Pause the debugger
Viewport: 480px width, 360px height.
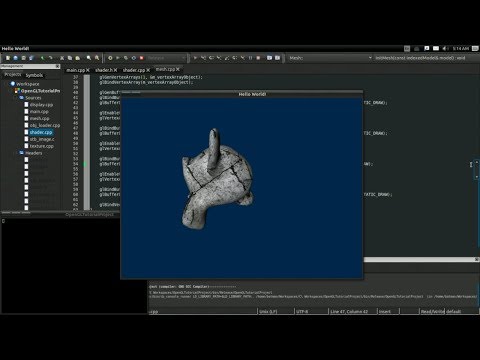click(251, 58)
